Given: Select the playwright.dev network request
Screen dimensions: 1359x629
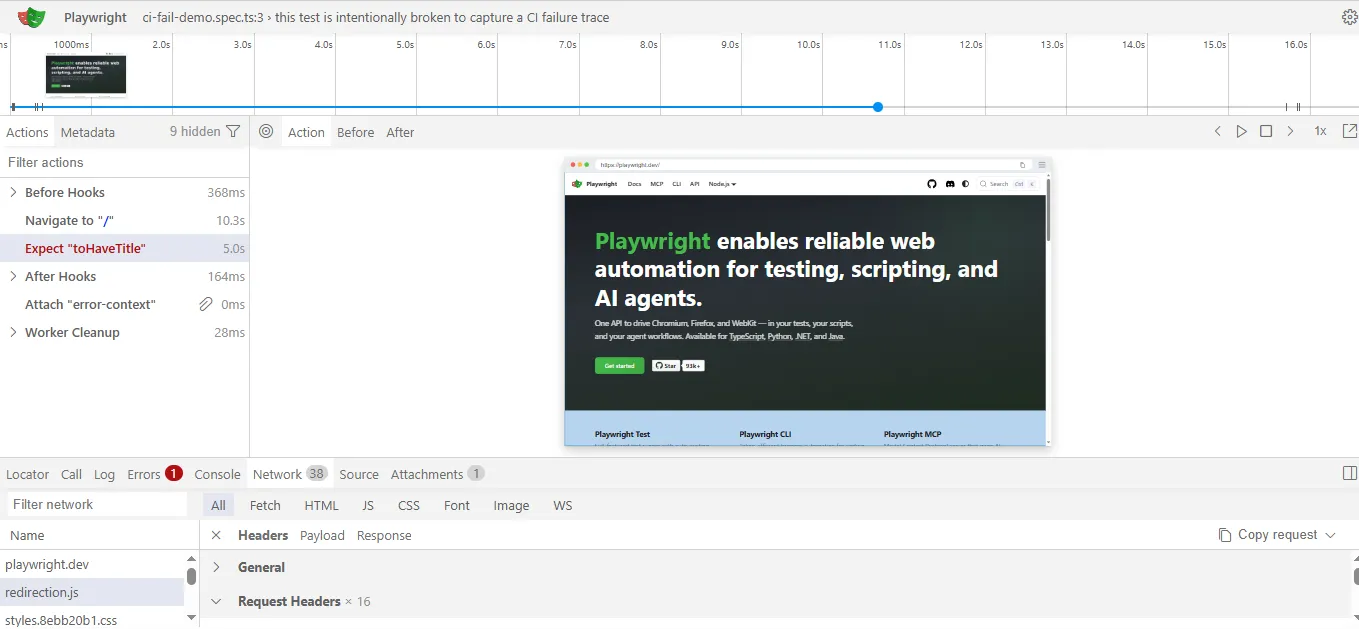Looking at the screenshot, I should 92,564.
